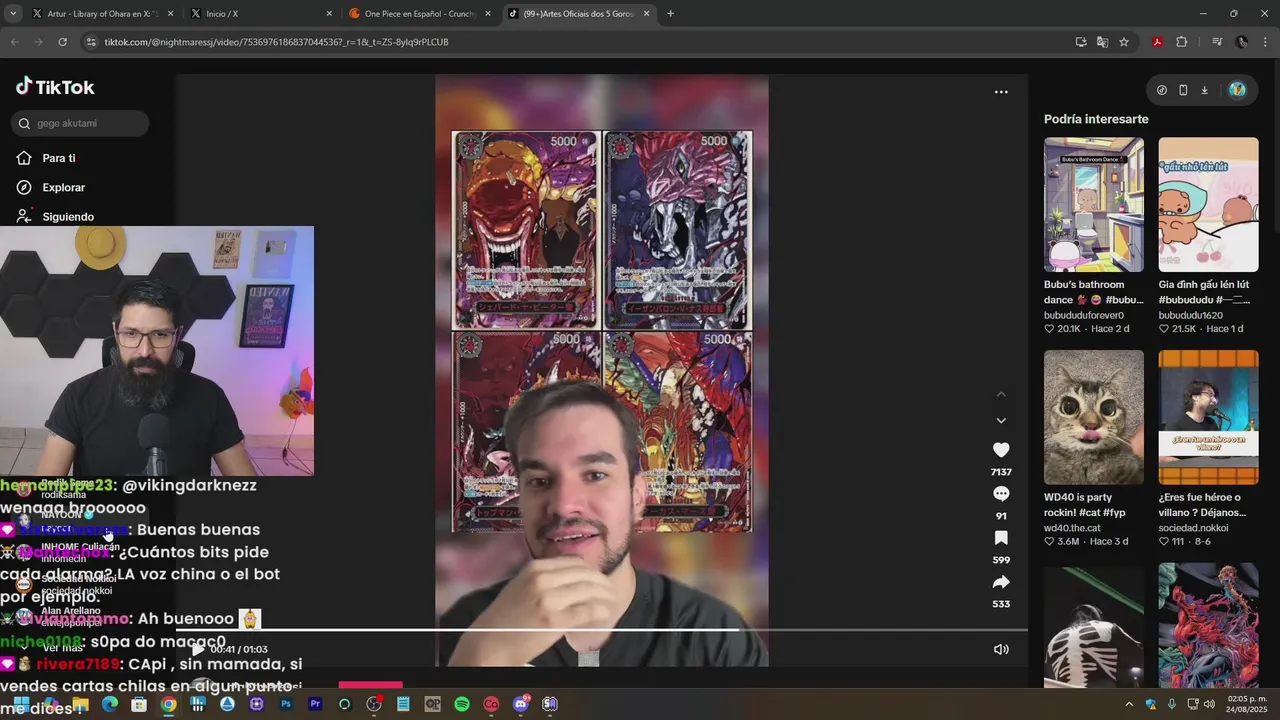The width and height of the screenshot is (1280, 720).
Task: Click the search field with 'gege akutami'
Action: pyautogui.click(x=80, y=123)
